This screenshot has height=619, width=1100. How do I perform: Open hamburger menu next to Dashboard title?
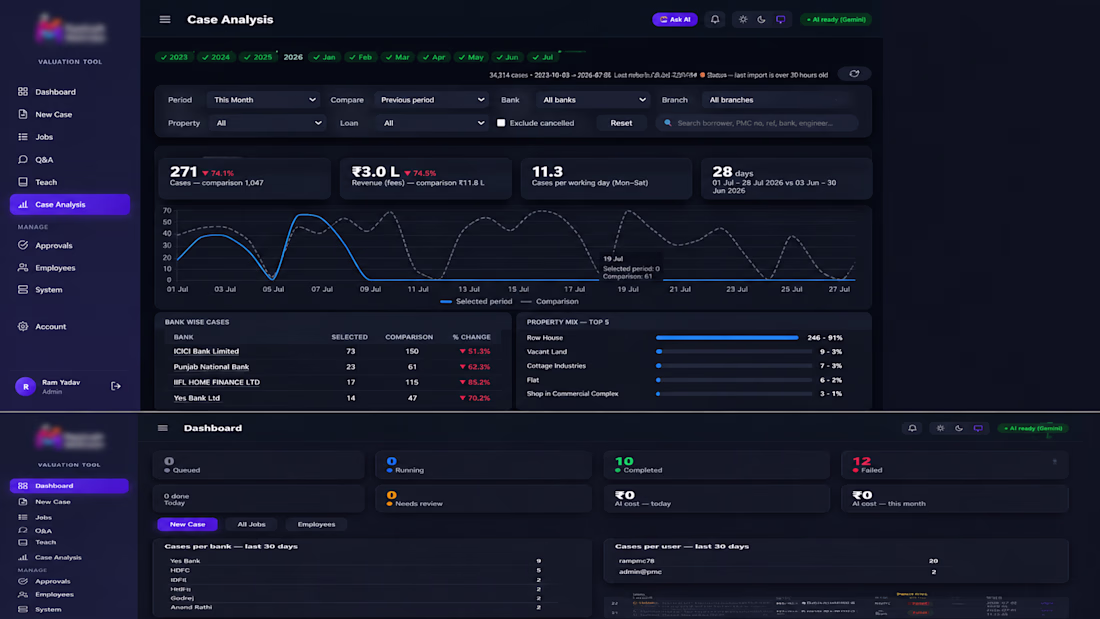tap(163, 428)
